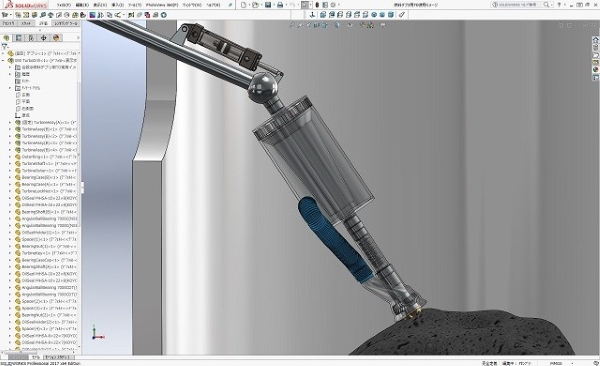Click the Print icon in top toolbar
Viewport: 600px width, 366px height.
tap(280, 5)
